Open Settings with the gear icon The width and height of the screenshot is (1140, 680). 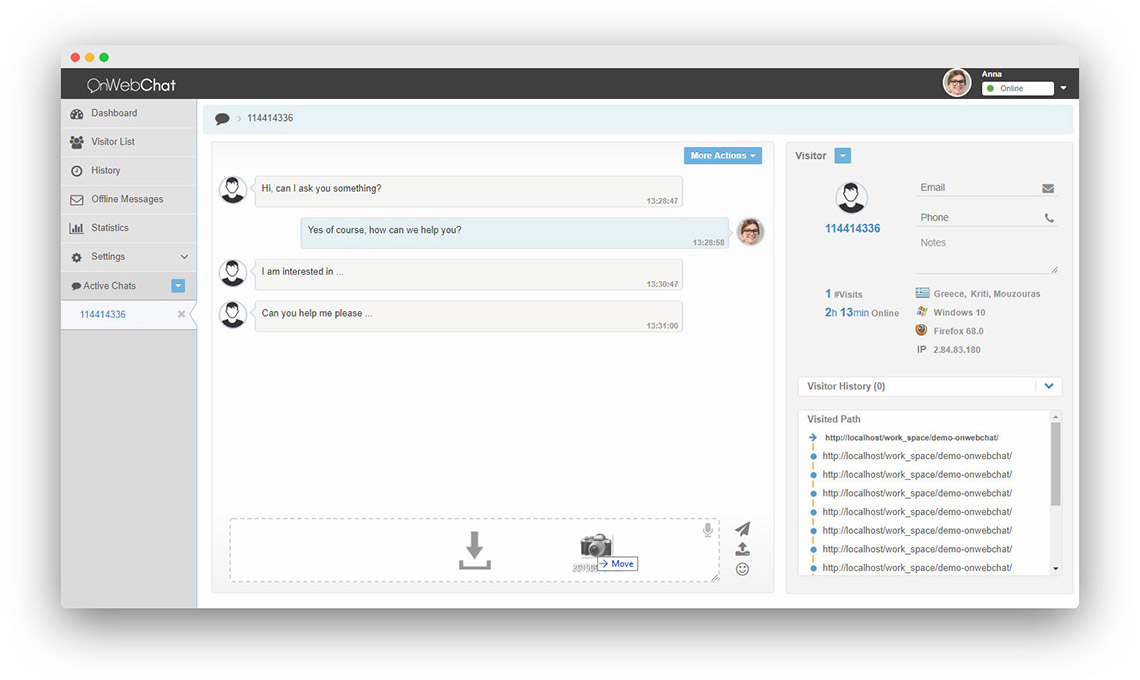click(x=77, y=256)
